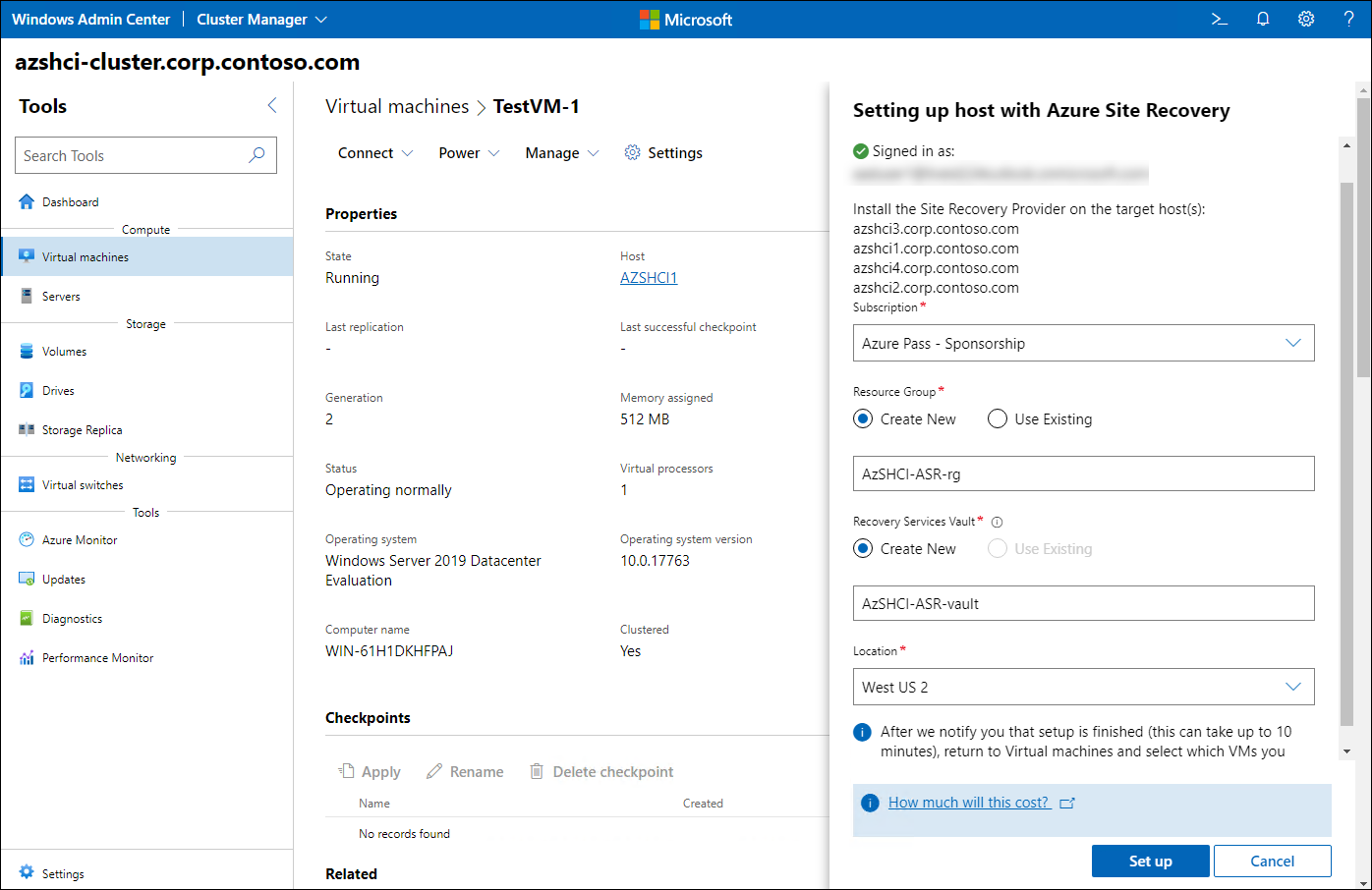Open the Power menu

tap(469, 152)
